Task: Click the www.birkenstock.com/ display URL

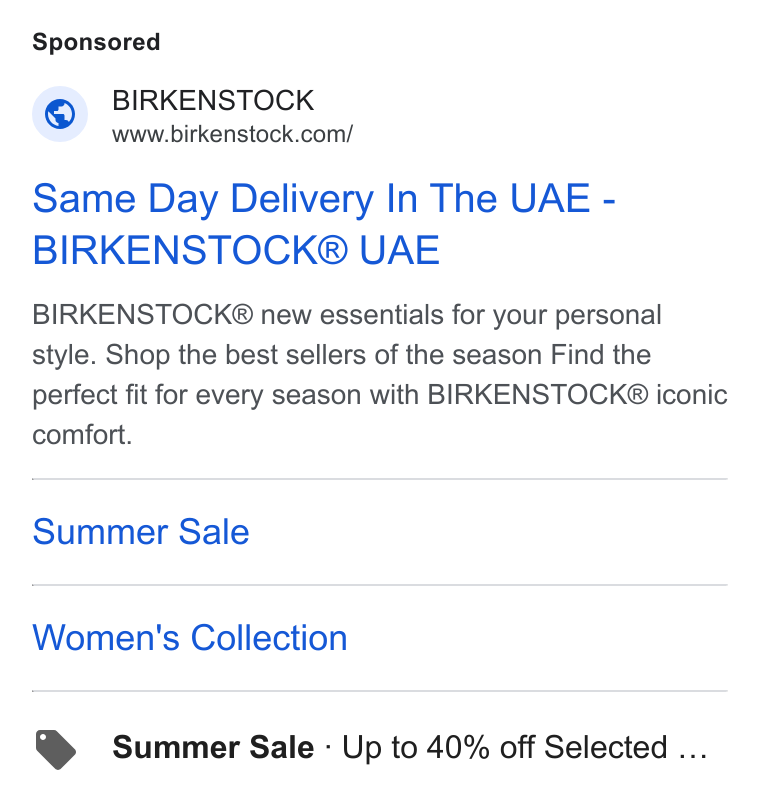Action: (232, 134)
